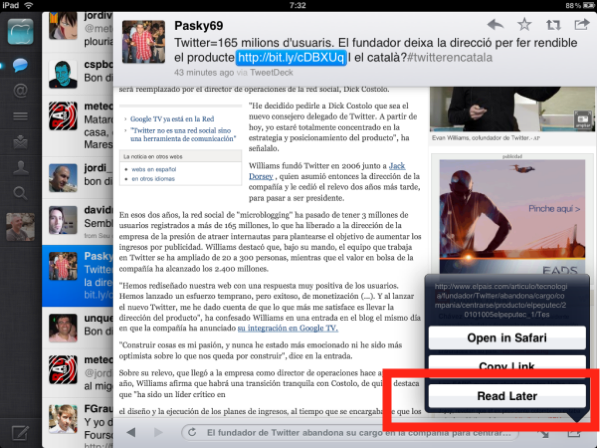Open Pasky69's profile picture
Viewport: 600px width, 448px height.
tap(143, 42)
